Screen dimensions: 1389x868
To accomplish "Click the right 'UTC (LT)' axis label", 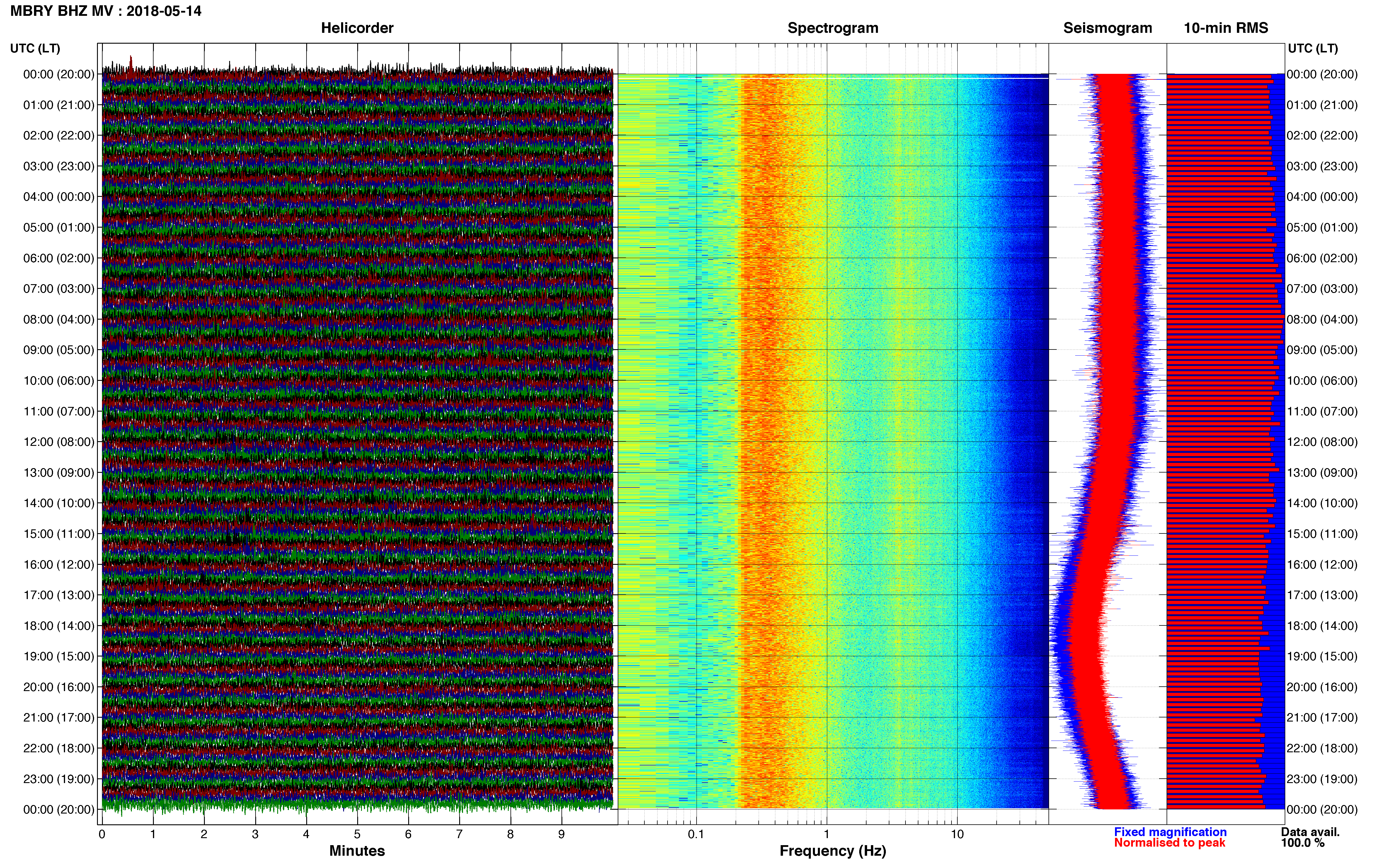I will pos(1313,48).
